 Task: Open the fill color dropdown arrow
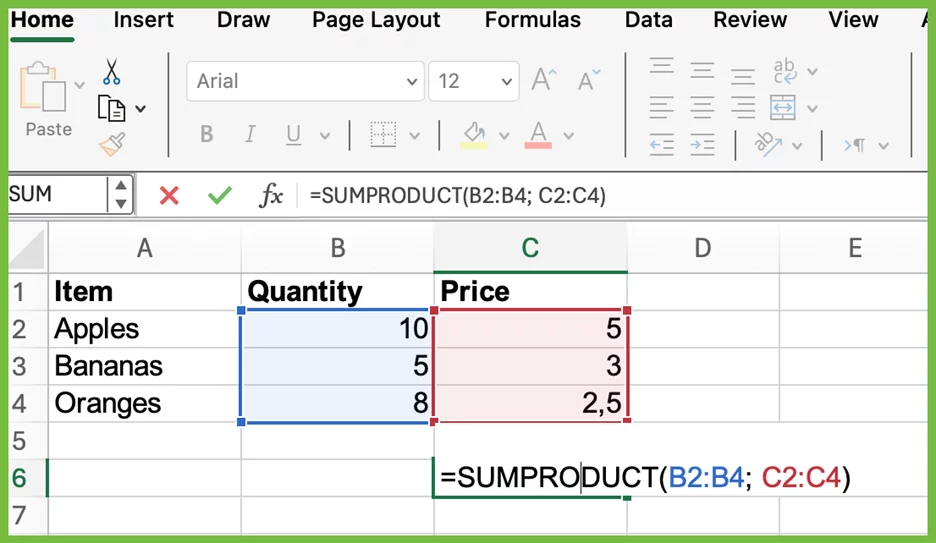[504, 136]
